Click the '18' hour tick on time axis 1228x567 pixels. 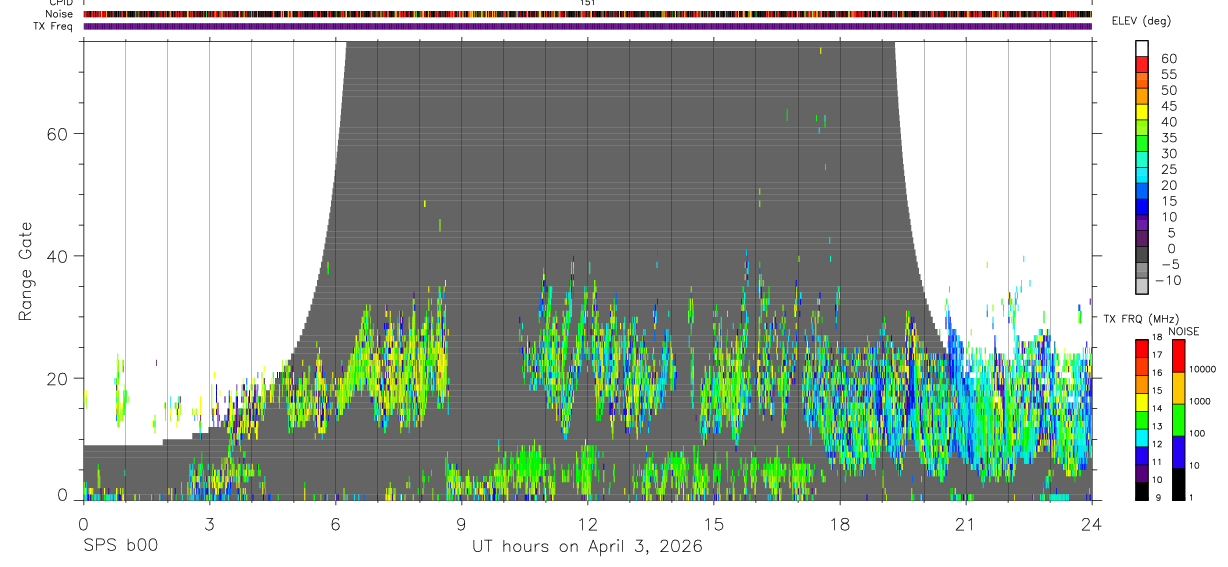click(x=840, y=523)
